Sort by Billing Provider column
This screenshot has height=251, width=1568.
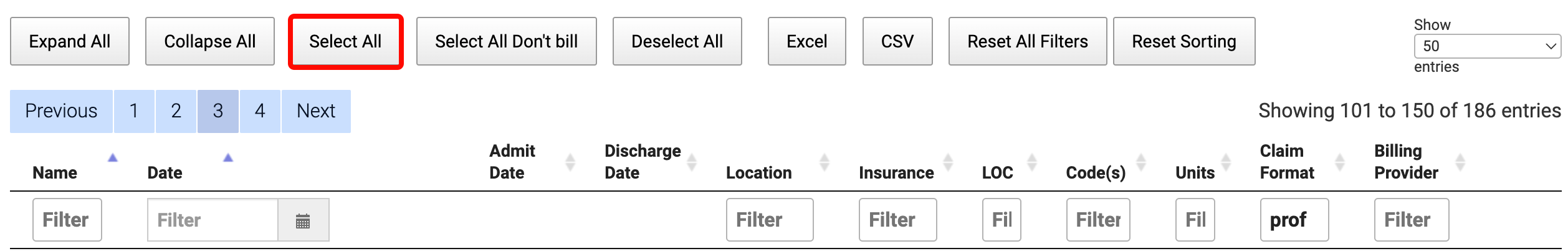1460,162
